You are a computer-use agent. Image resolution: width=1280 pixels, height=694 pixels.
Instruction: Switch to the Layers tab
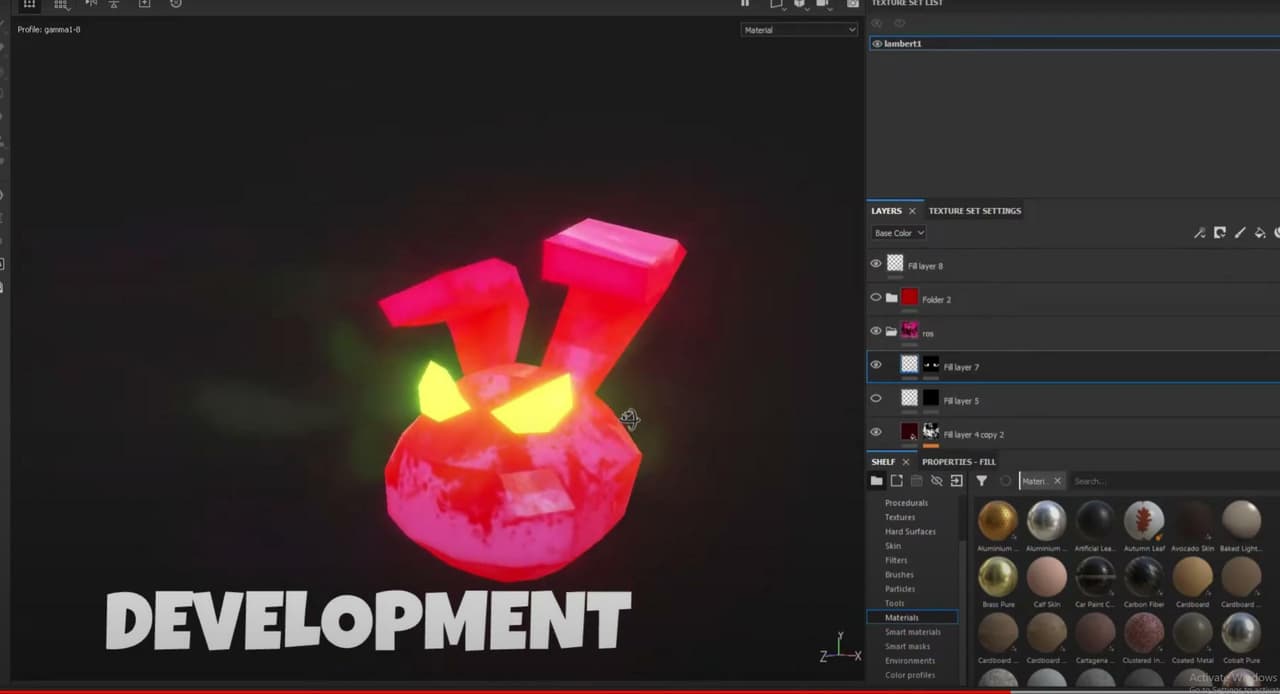pyautogui.click(x=886, y=211)
